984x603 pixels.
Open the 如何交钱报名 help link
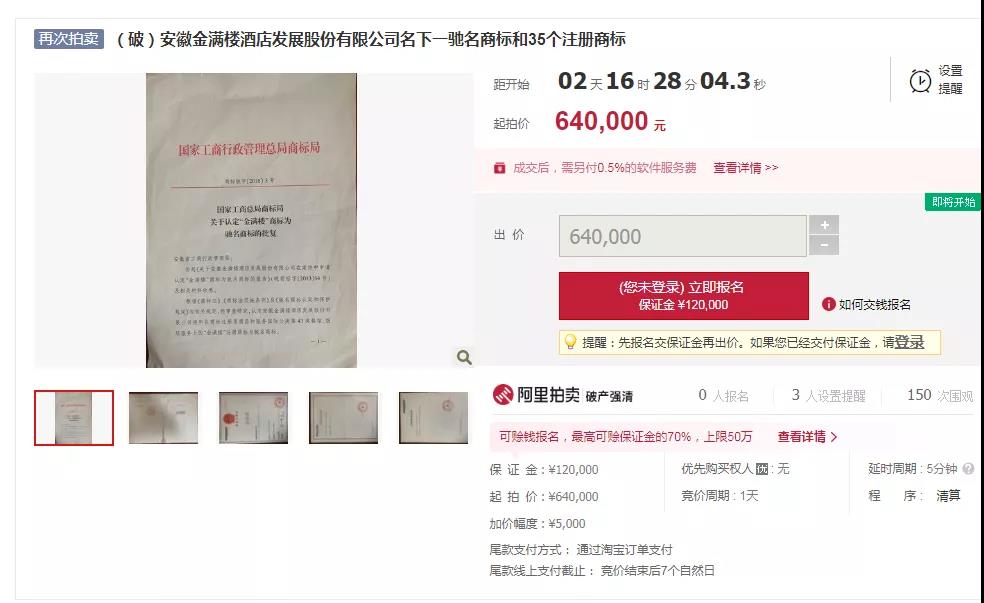coord(874,304)
